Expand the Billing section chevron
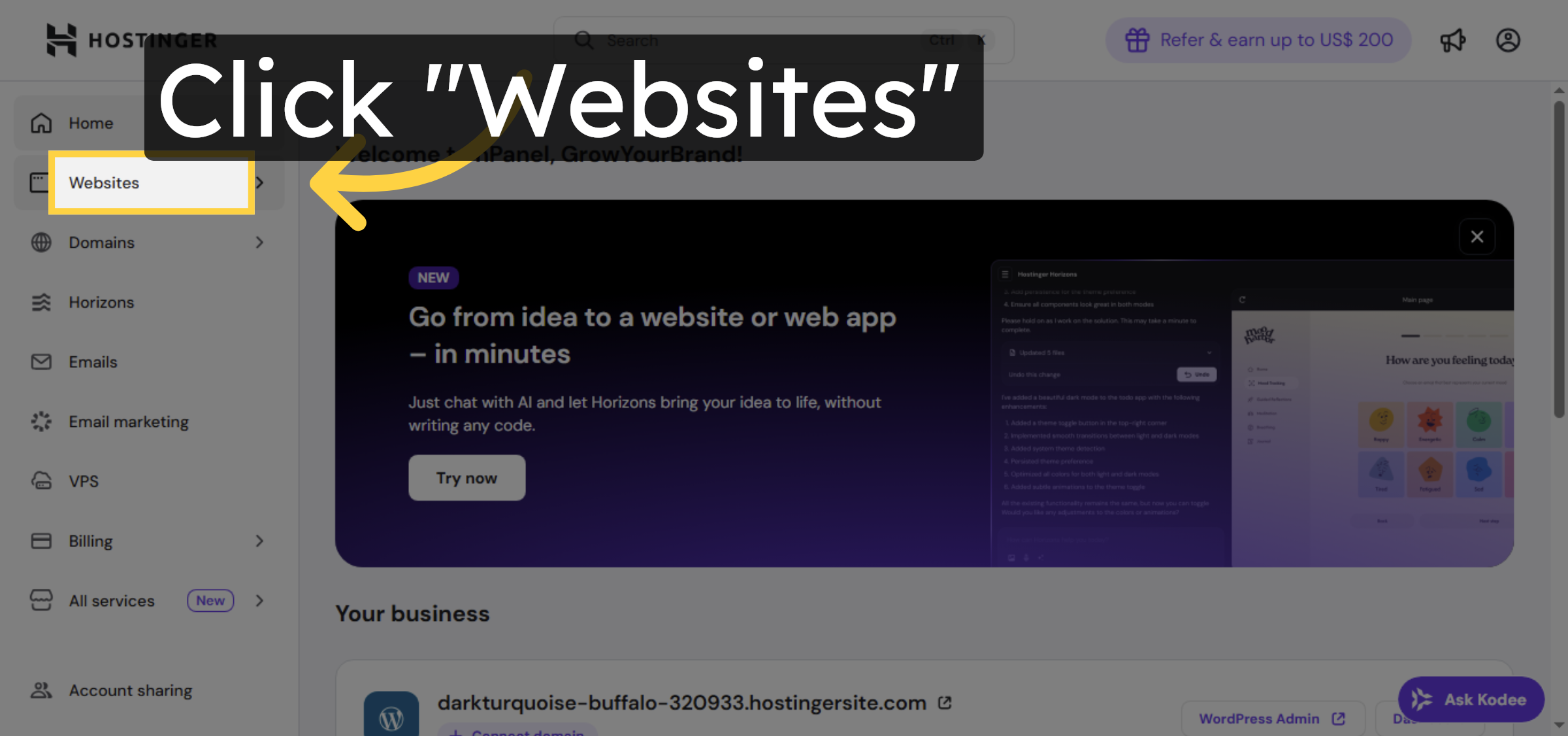1568x736 pixels. pos(260,541)
